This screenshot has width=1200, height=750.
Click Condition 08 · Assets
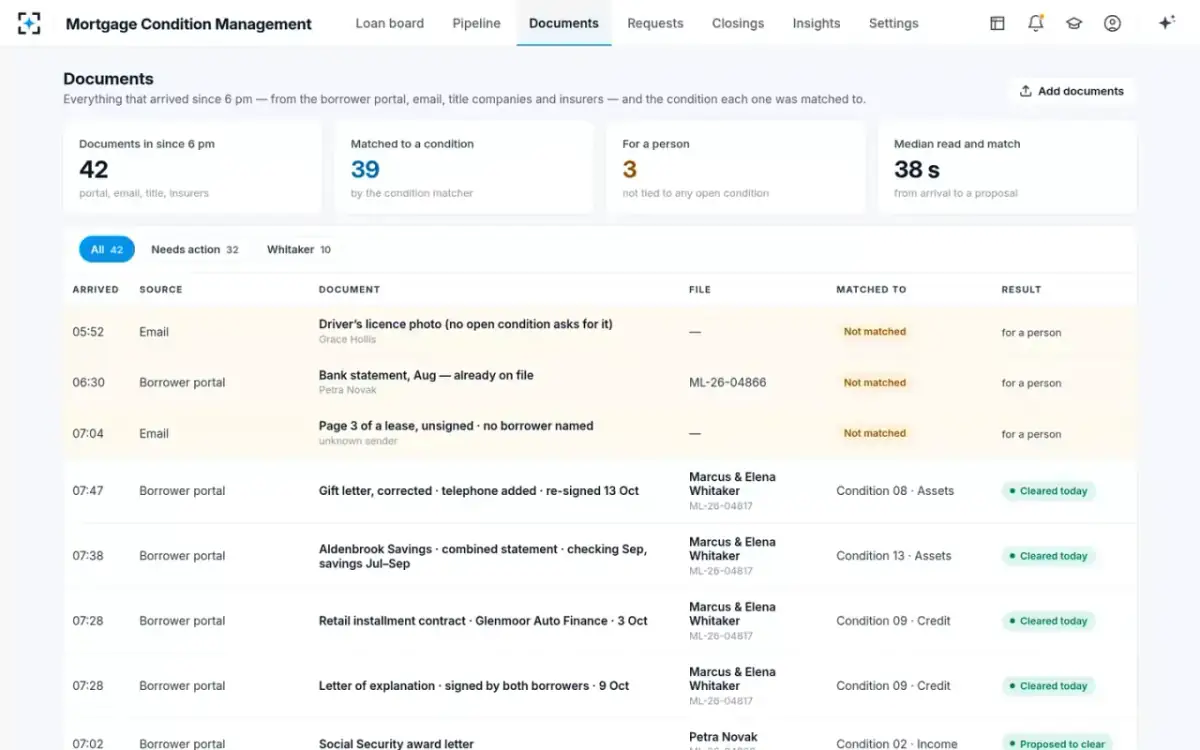point(895,491)
